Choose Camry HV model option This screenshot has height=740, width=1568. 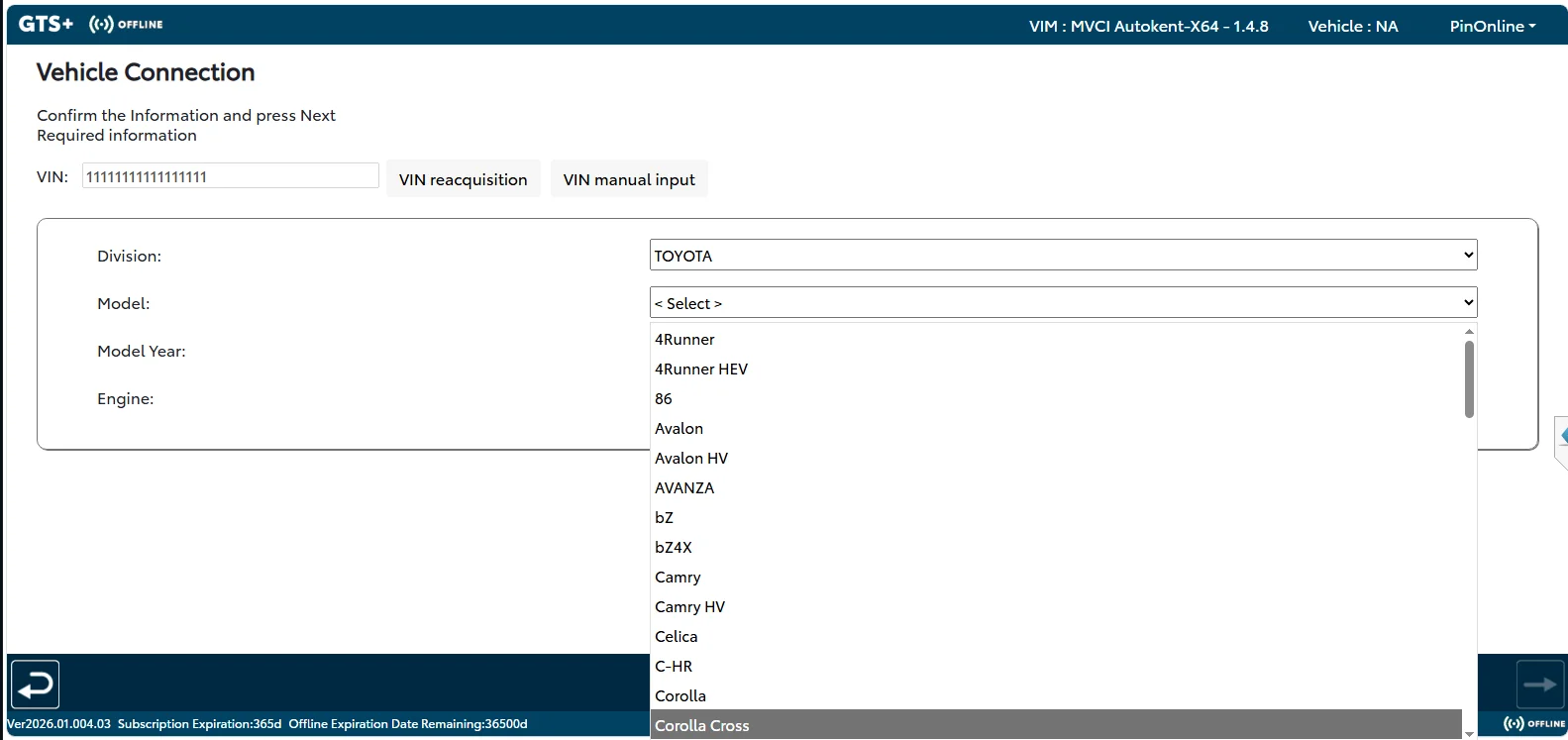click(1056, 606)
